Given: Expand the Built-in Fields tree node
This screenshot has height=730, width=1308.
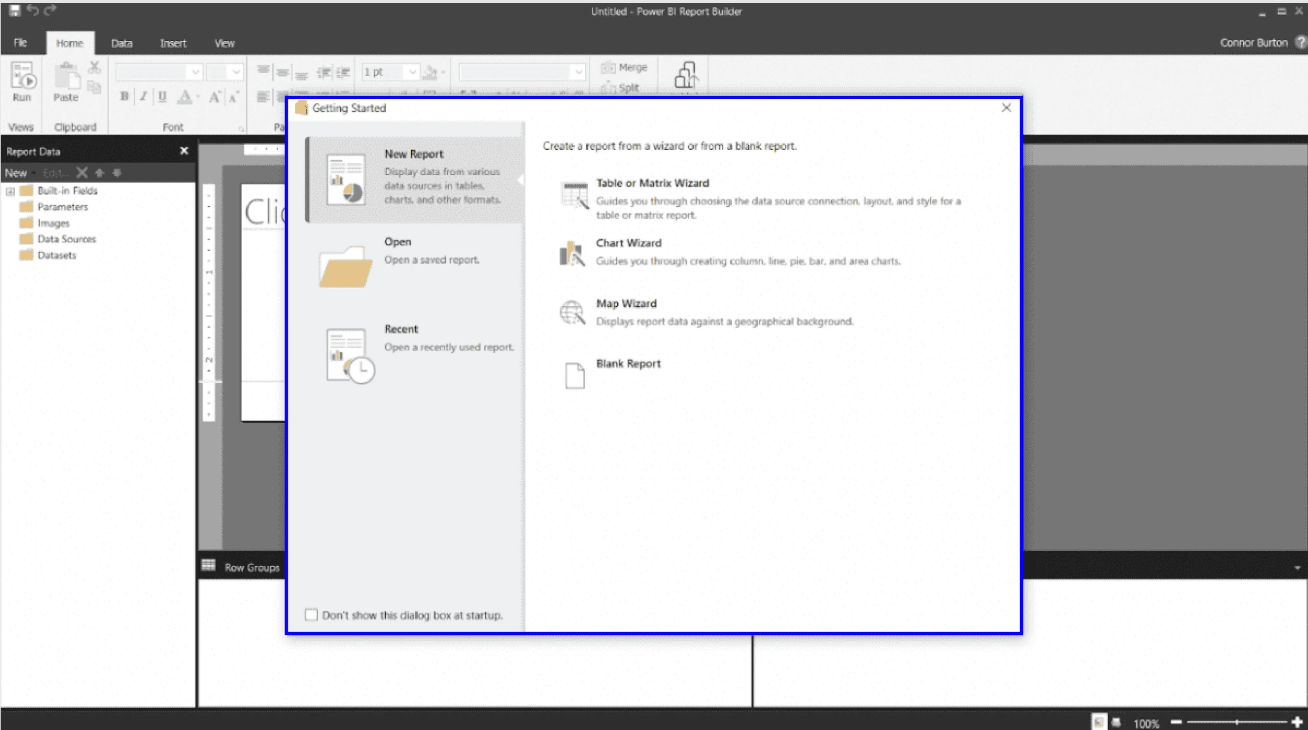Looking at the screenshot, I should click(x=8, y=190).
